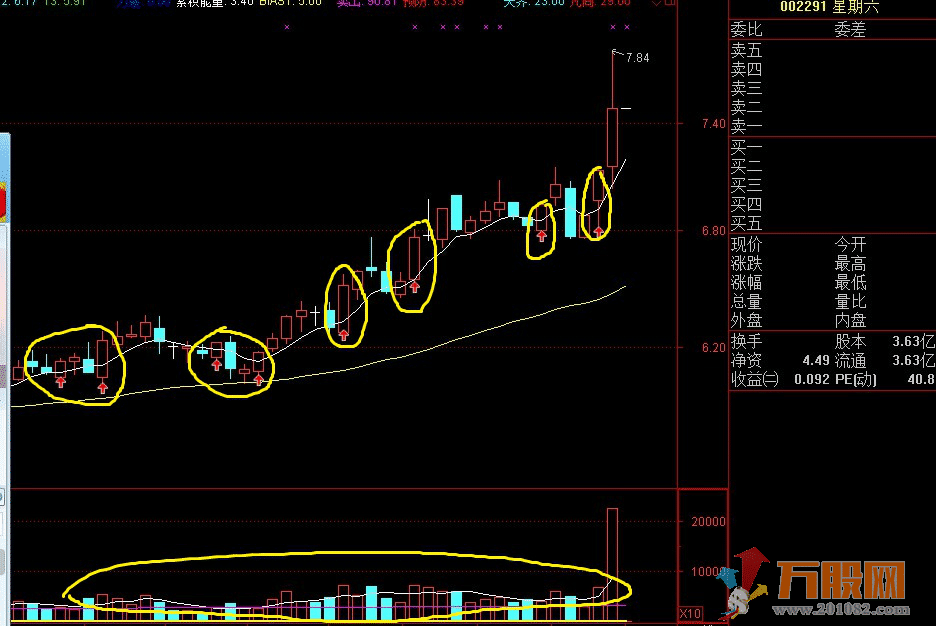936x626 pixels.
Task: Select the 换手 turnover label
Action: click(746, 341)
